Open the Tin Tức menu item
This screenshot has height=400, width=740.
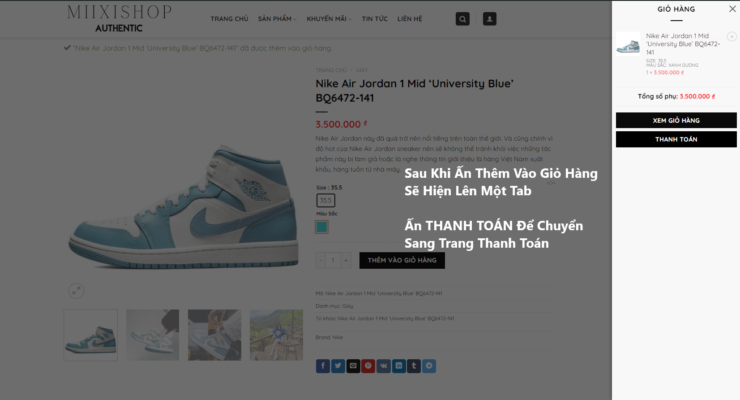[x=375, y=19]
